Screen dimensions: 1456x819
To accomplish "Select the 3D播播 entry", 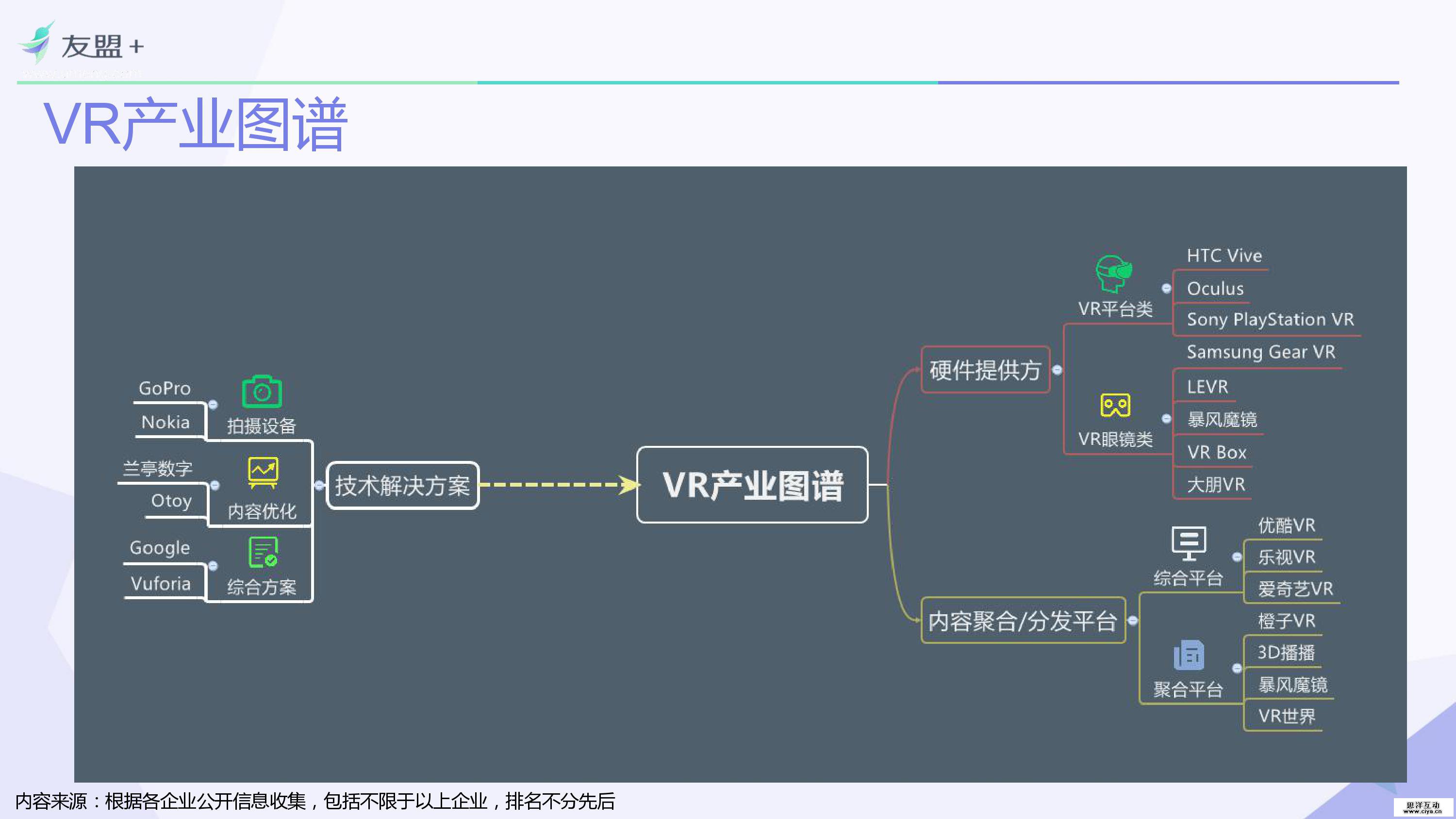I will point(1286,652).
